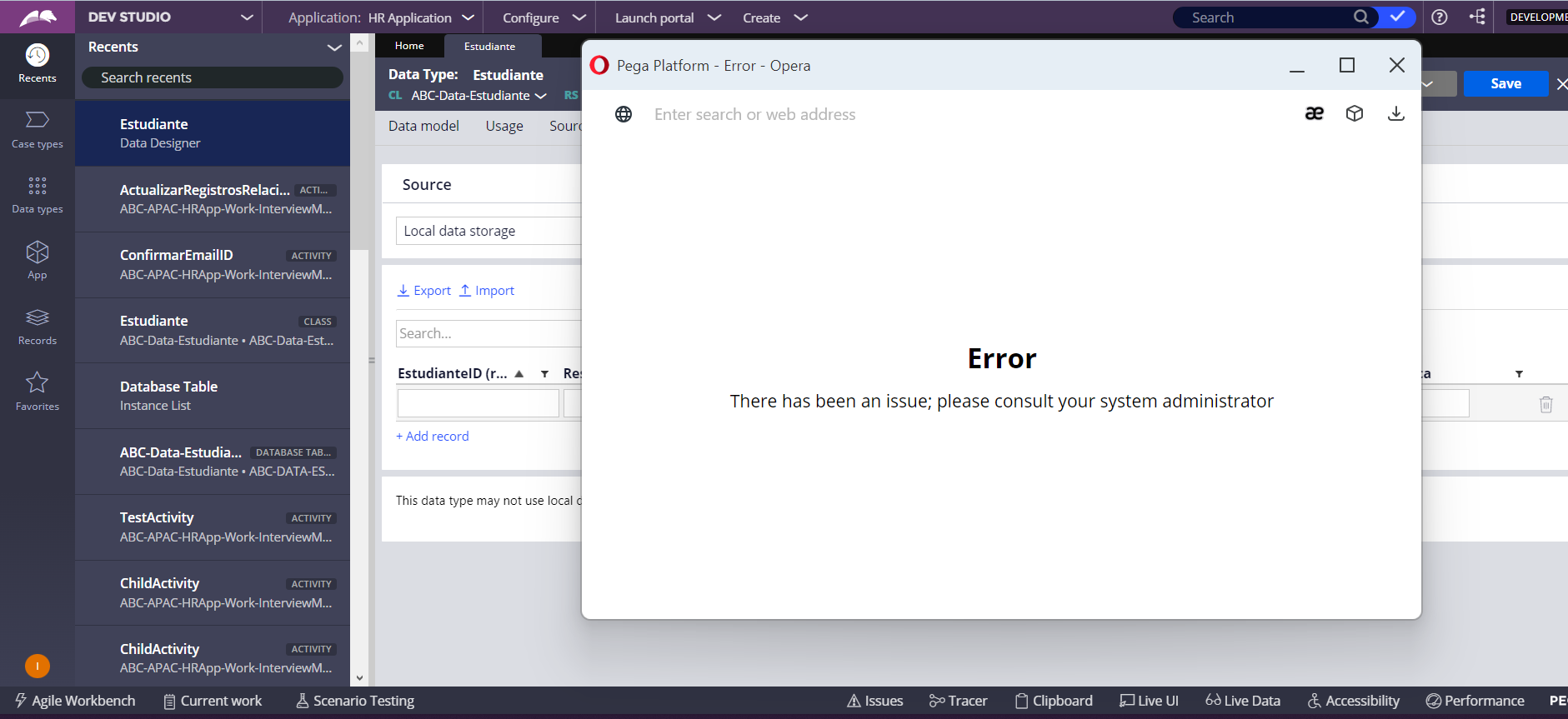Switch to the Home tab

(x=409, y=46)
